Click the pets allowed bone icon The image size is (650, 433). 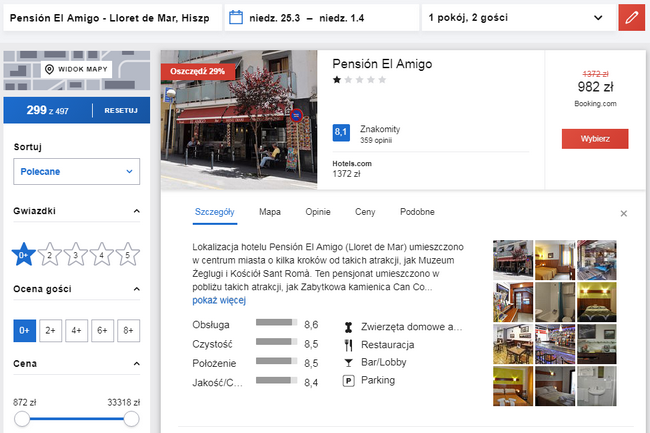pos(349,327)
